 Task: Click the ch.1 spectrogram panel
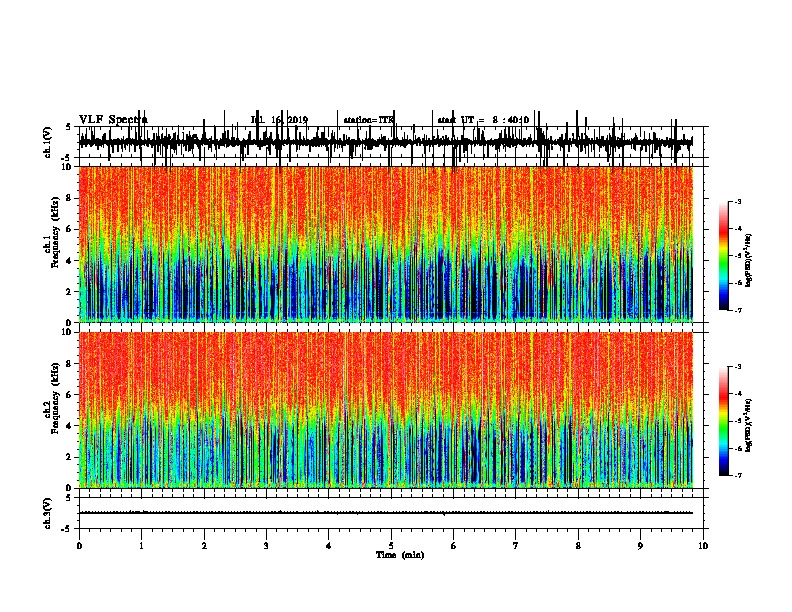tap(386, 244)
